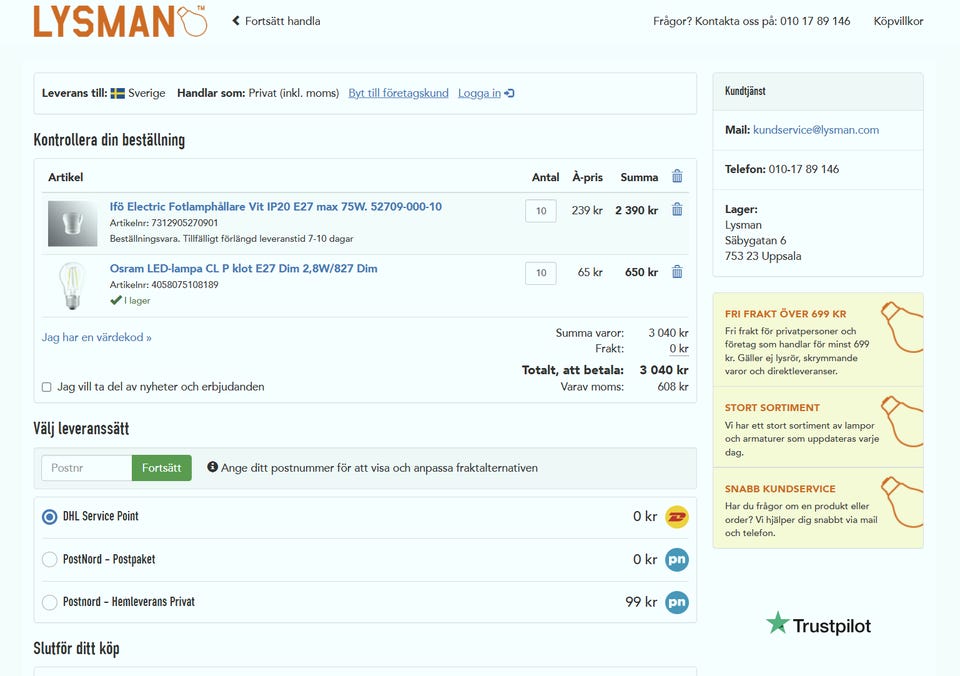Select PostNord - Postpaket delivery option

point(50,560)
